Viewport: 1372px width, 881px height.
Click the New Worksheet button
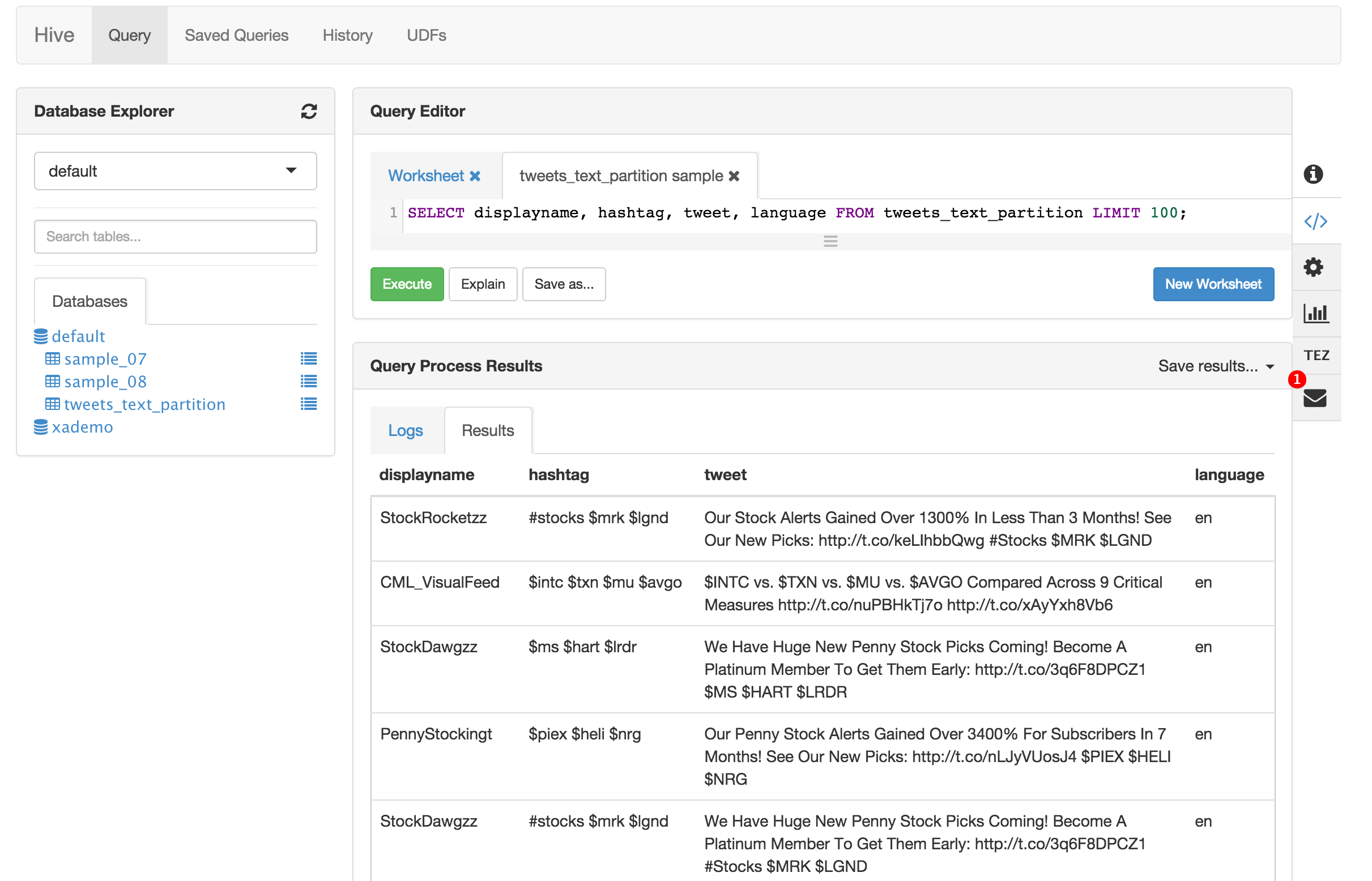pyautogui.click(x=1212, y=284)
